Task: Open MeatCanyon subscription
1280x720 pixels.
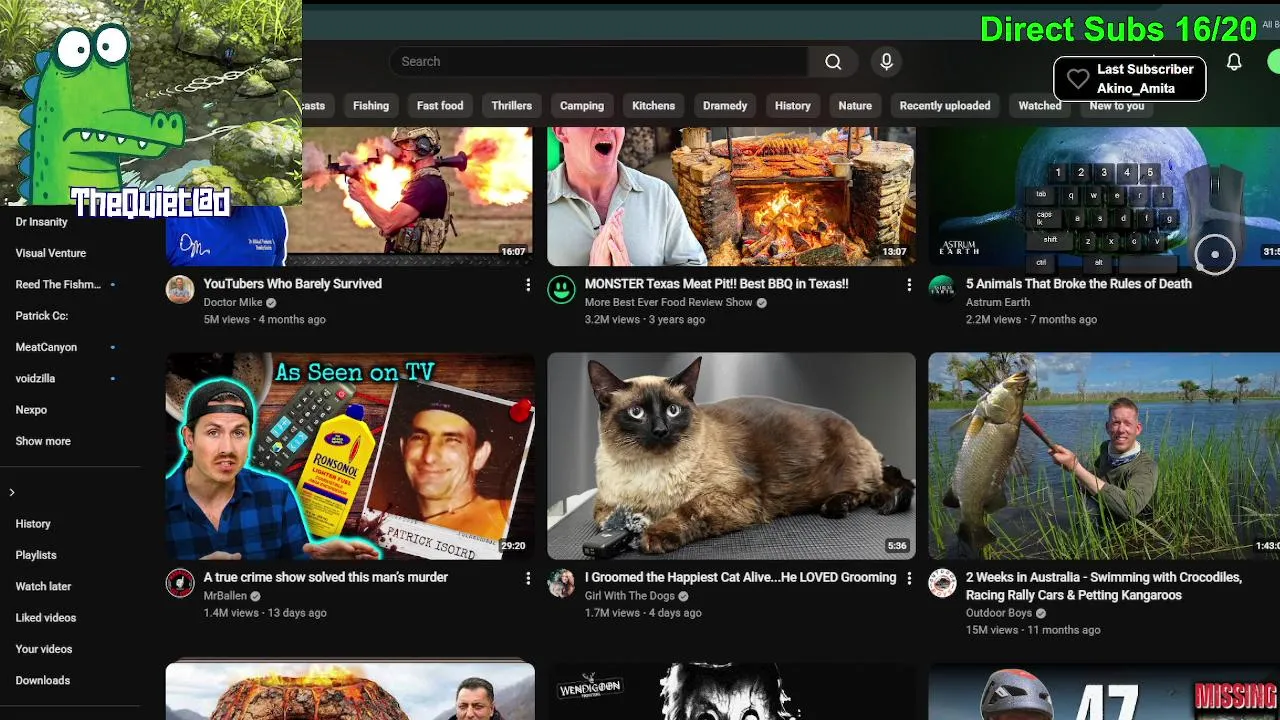Action: point(46,347)
